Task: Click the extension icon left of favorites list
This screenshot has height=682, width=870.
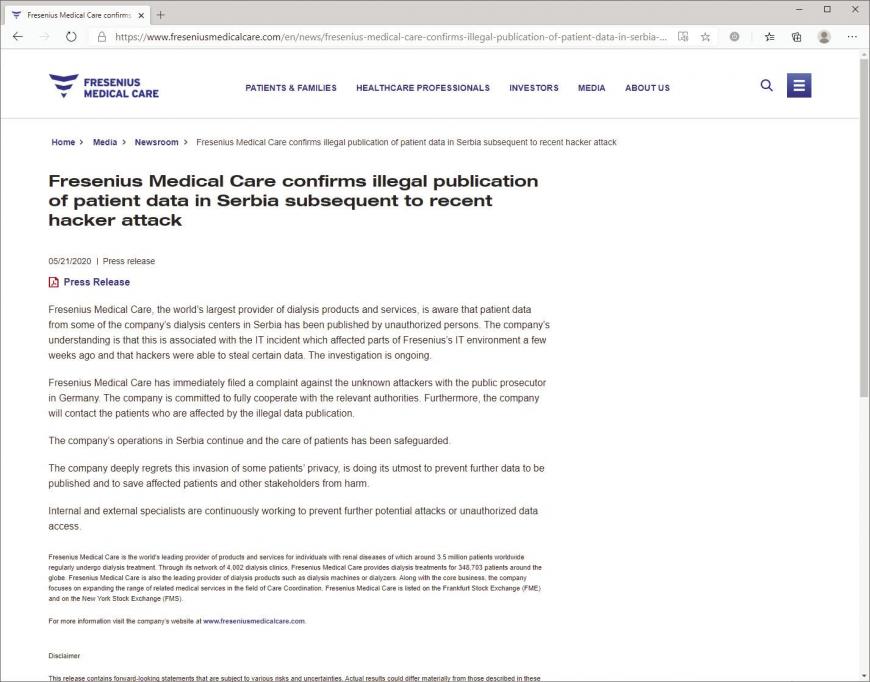Action: 734,37
